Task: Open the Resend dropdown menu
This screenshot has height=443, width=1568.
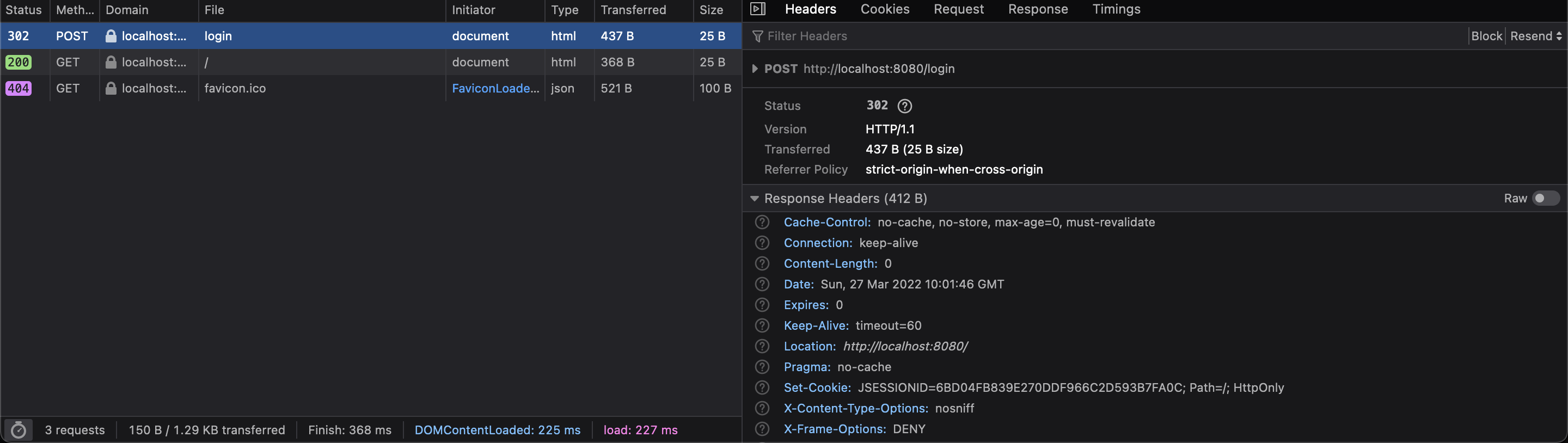Action: (x=1536, y=36)
